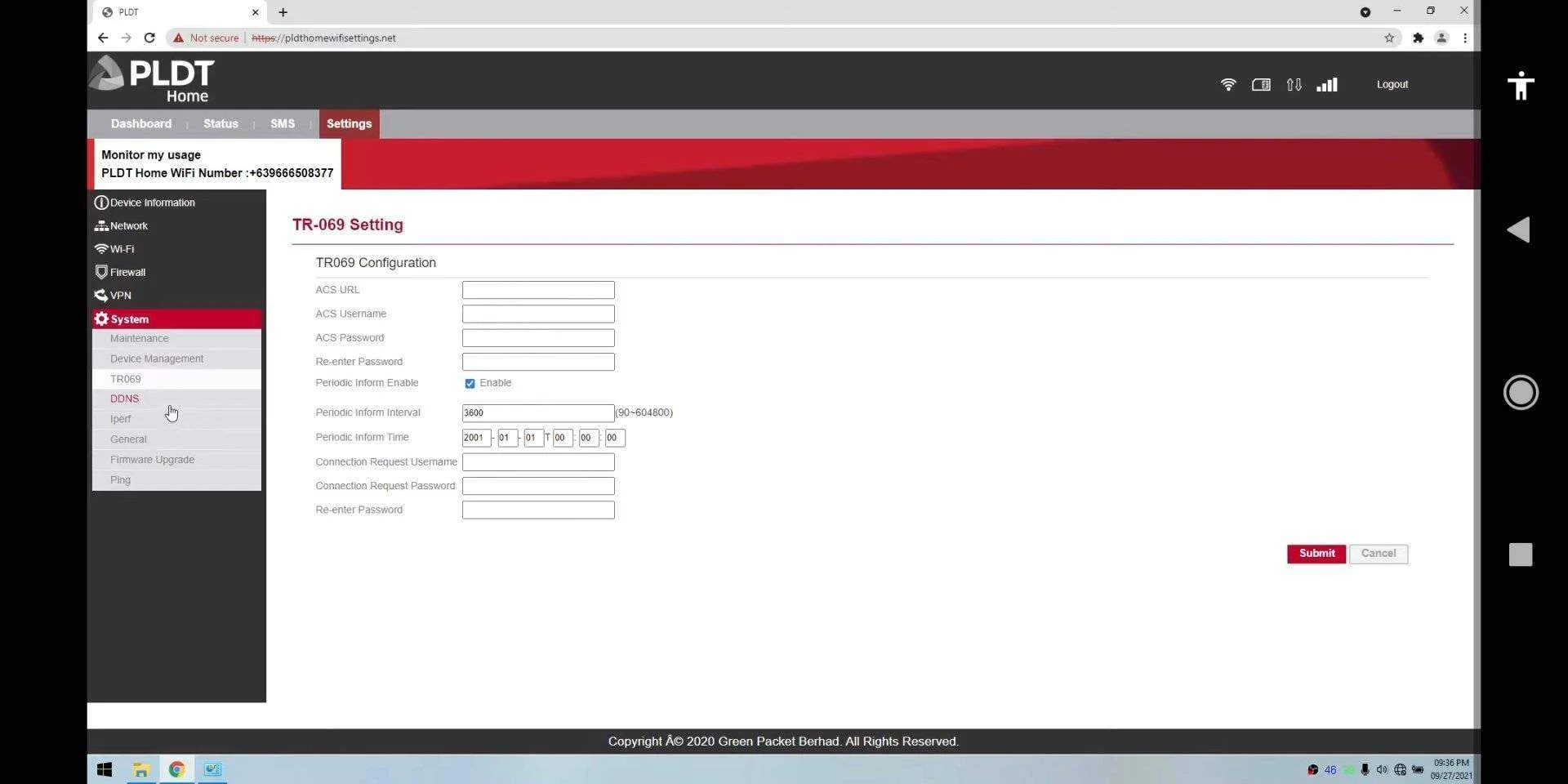Switch to the SMS tab
Screen dimensions: 1568x784
[283, 123]
